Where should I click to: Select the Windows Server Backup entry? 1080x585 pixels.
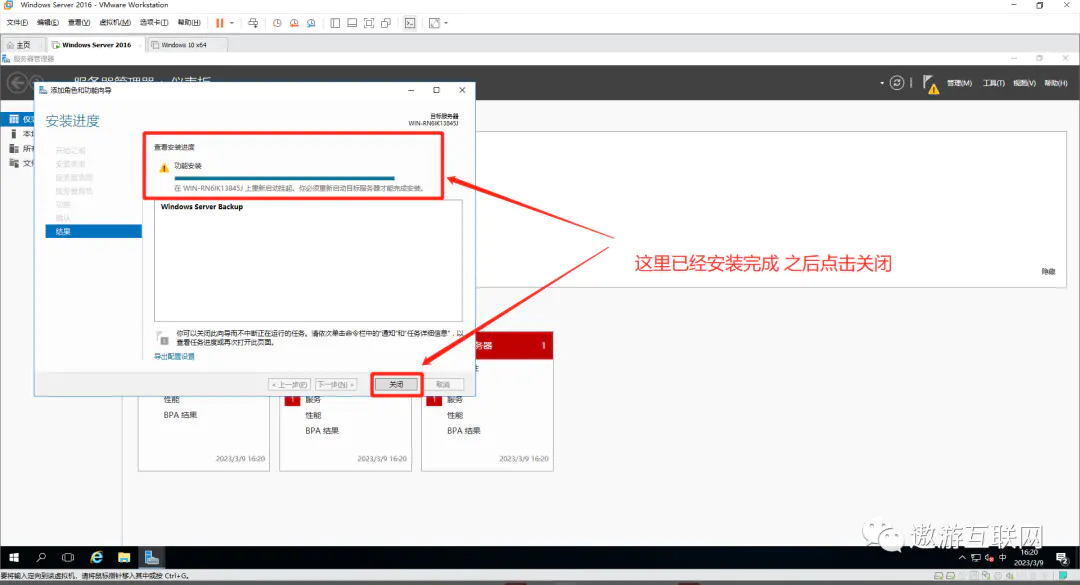(x=202, y=207)
